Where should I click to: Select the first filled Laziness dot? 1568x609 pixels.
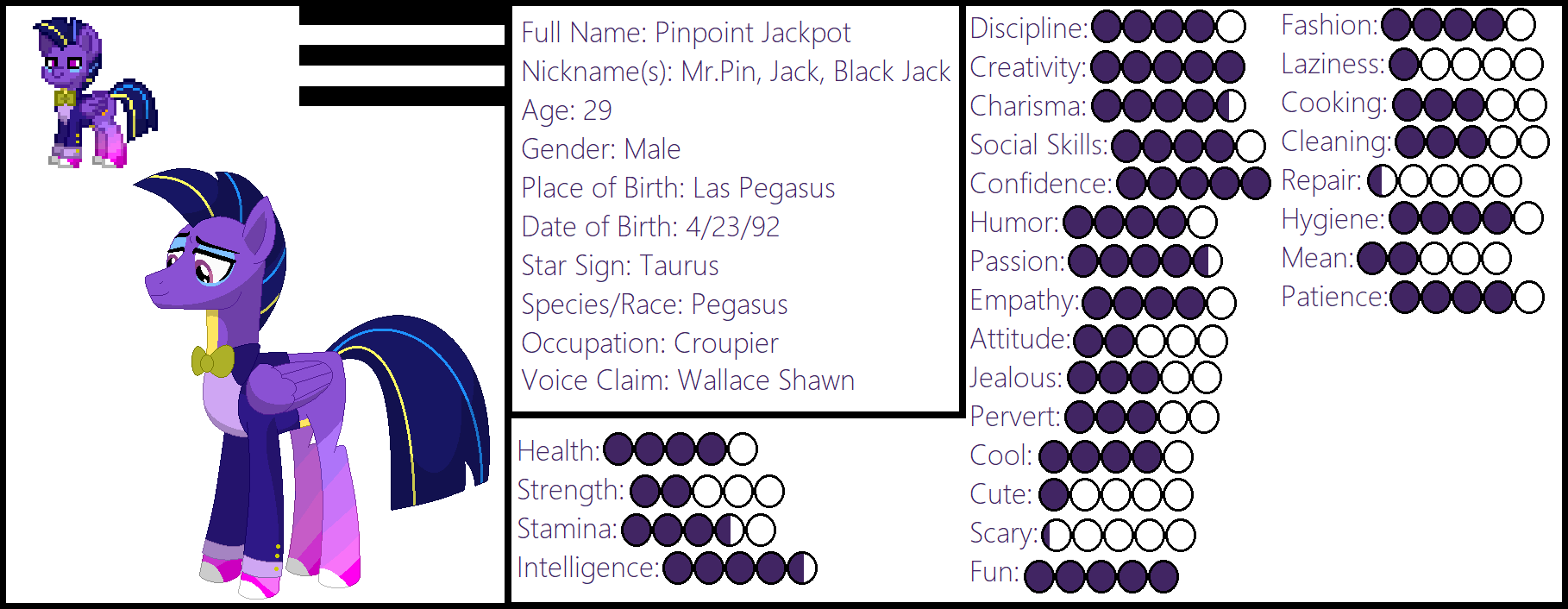(1405, 64)
